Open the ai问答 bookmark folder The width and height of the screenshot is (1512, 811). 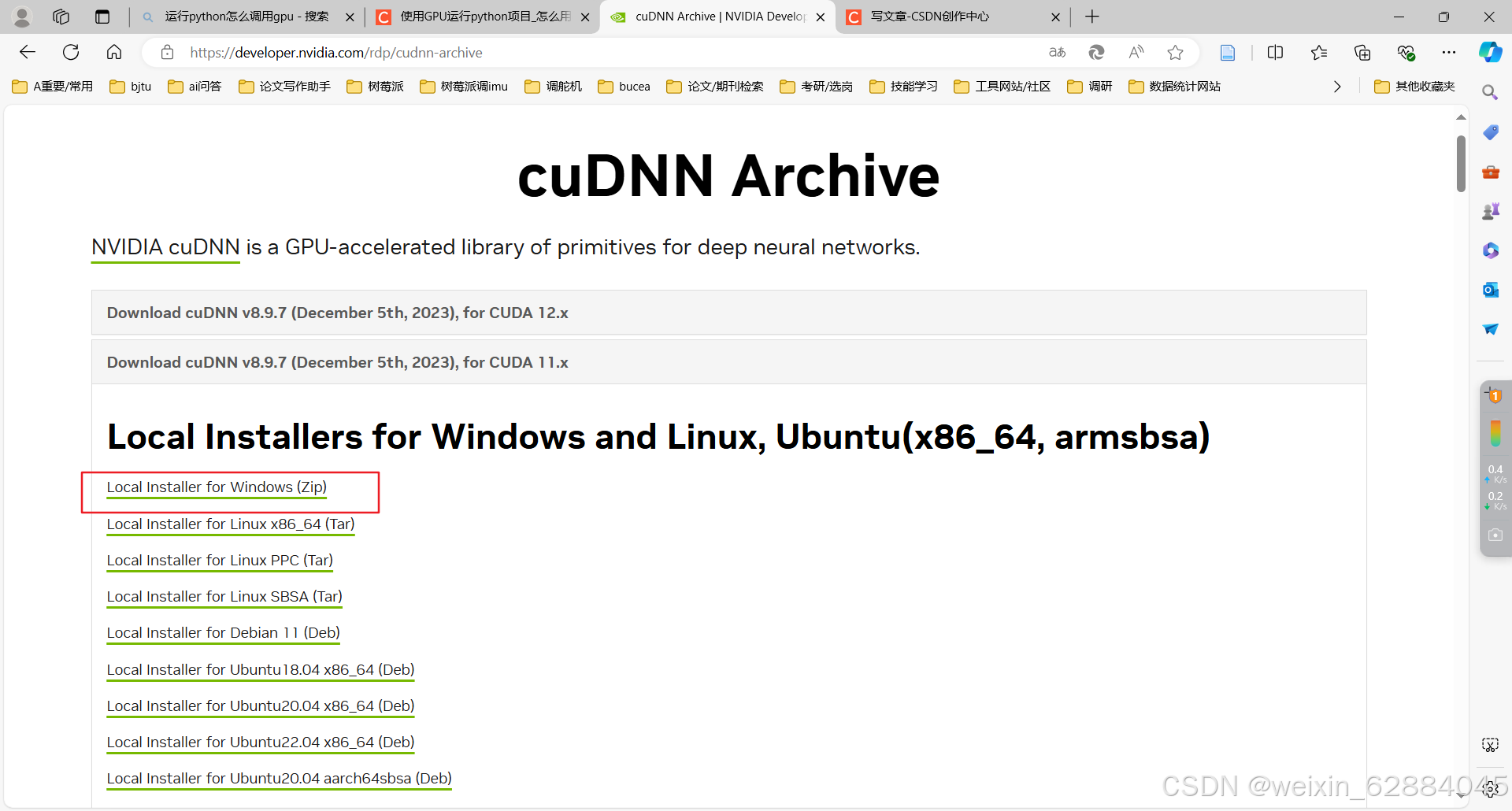195,87
